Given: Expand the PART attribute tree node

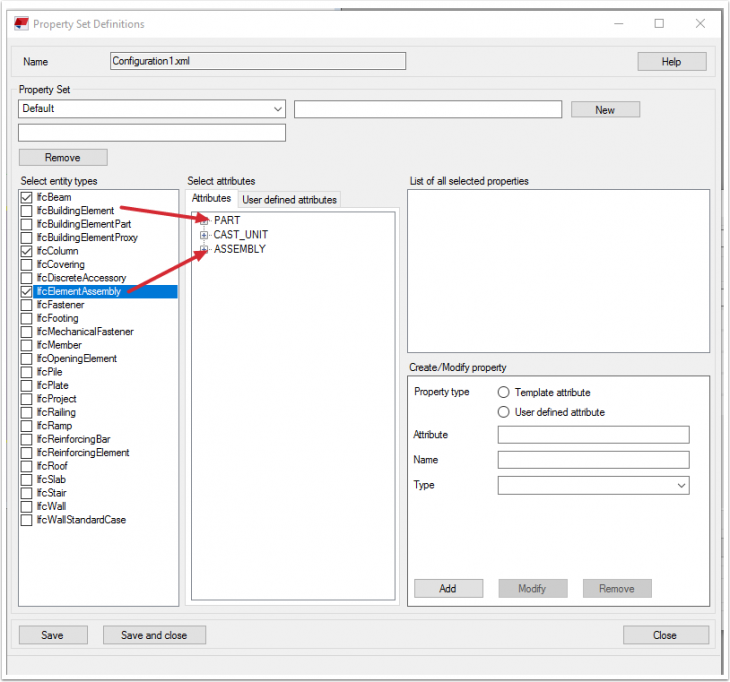Looking at the screenshot, I should coord(204,220).
